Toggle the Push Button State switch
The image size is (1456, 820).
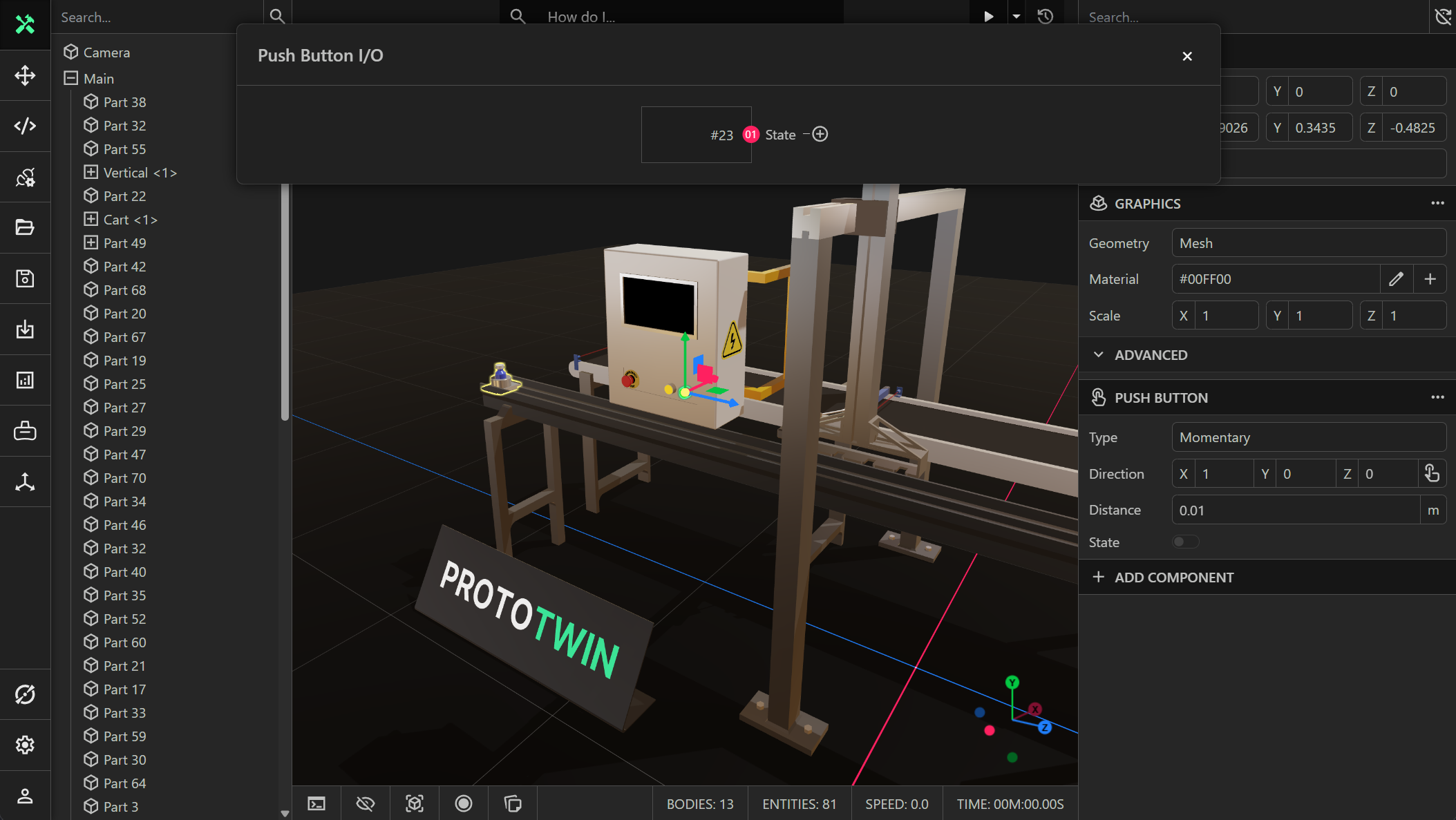[1185, 542]
